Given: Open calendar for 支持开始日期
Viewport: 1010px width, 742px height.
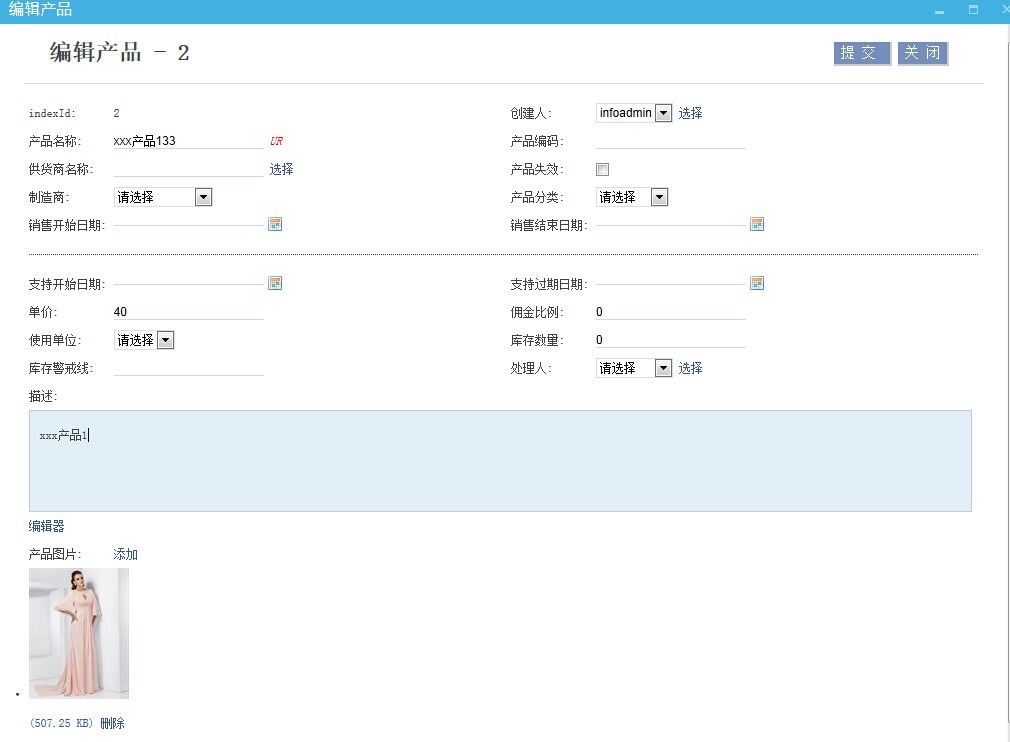Looking at the screenshot, I should (x=275, y=283).
